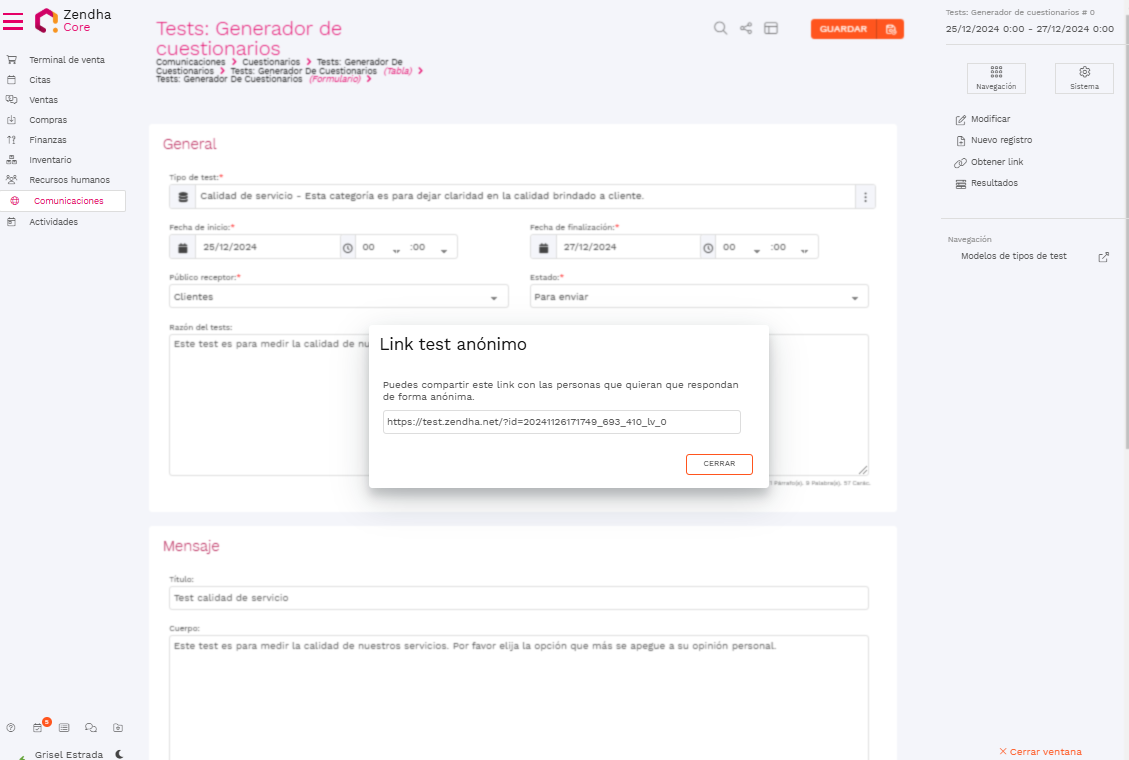Click the Obtener link option
1129x760 pixels.
(996, 162)
